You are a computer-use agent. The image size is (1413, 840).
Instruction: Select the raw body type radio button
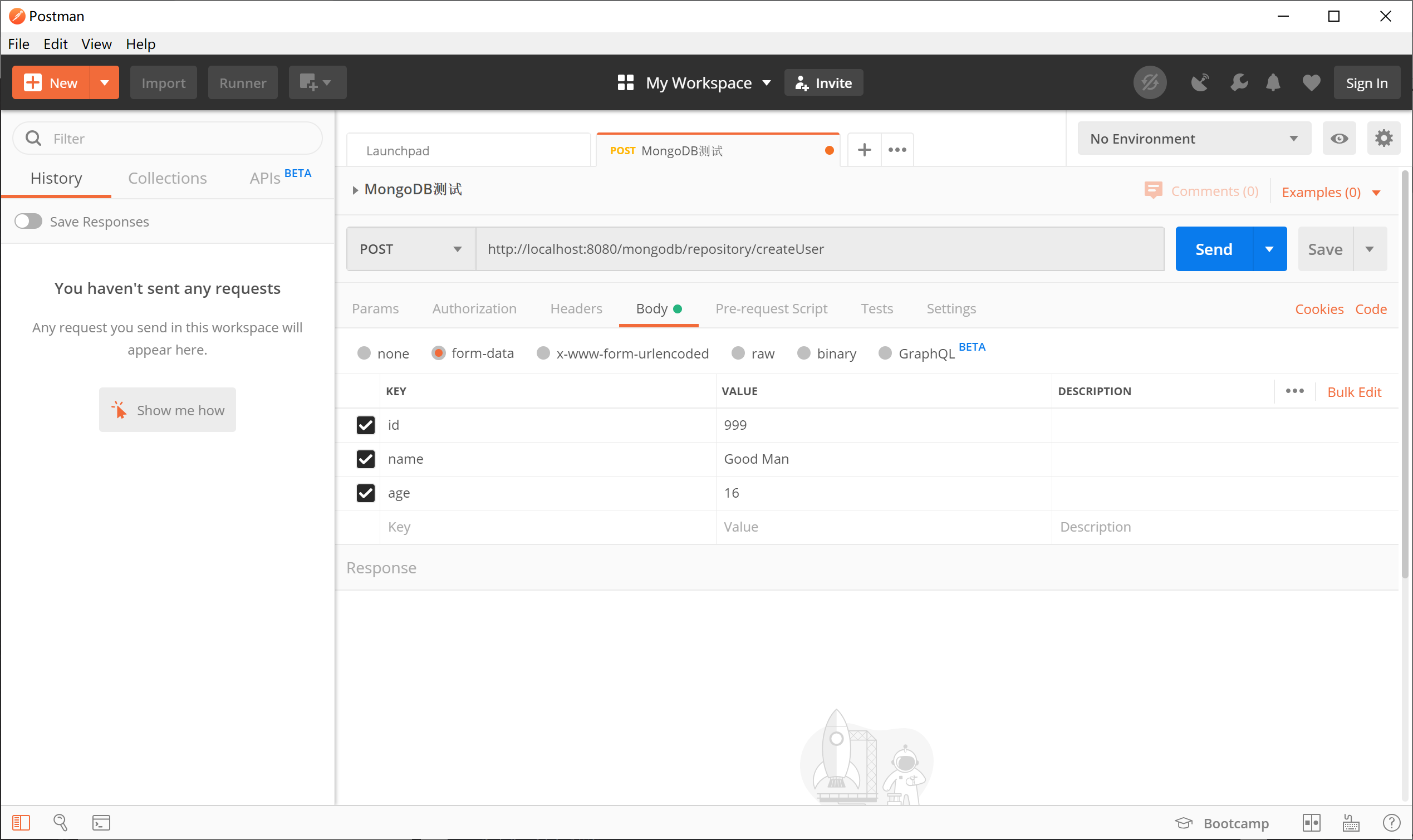tap(738, 353)
